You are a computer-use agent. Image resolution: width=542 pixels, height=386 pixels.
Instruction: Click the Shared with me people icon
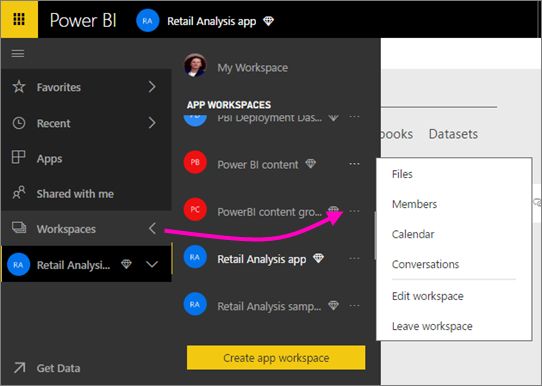coord(19,192)
